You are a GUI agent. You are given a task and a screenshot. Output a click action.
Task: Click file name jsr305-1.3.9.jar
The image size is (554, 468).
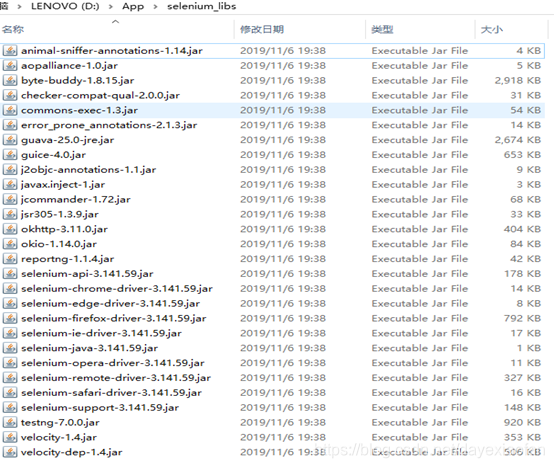pyautogui.click(x=60, y=214)
